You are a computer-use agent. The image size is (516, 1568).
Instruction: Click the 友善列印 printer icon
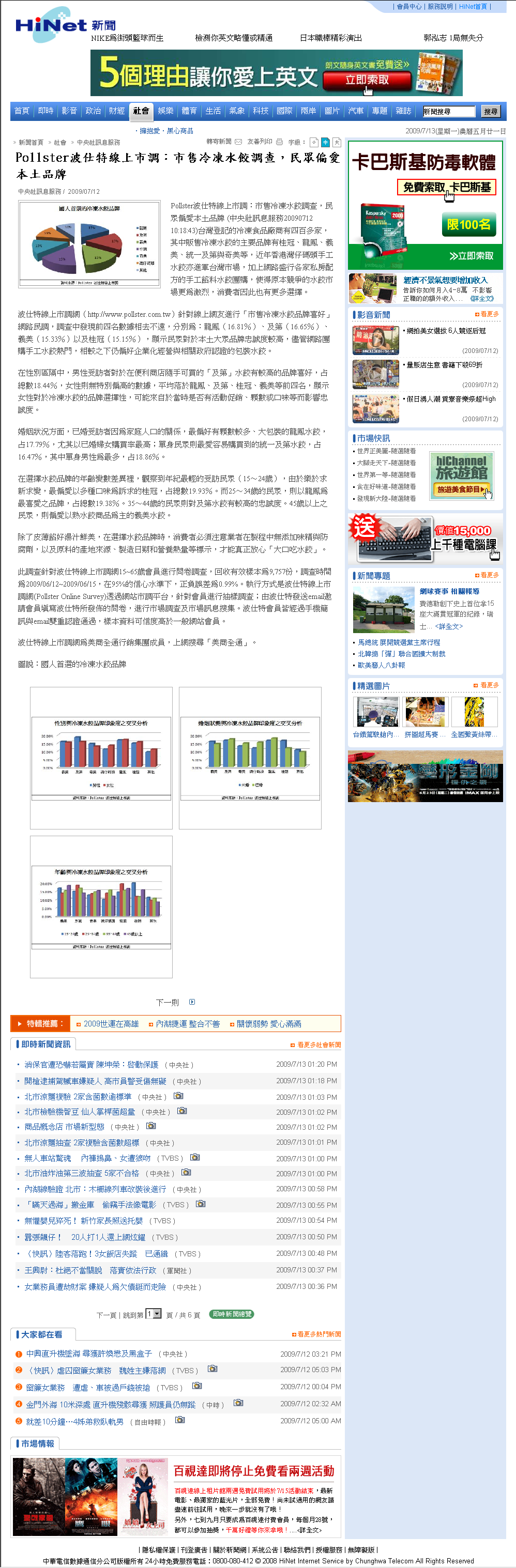tap(279, 142)
